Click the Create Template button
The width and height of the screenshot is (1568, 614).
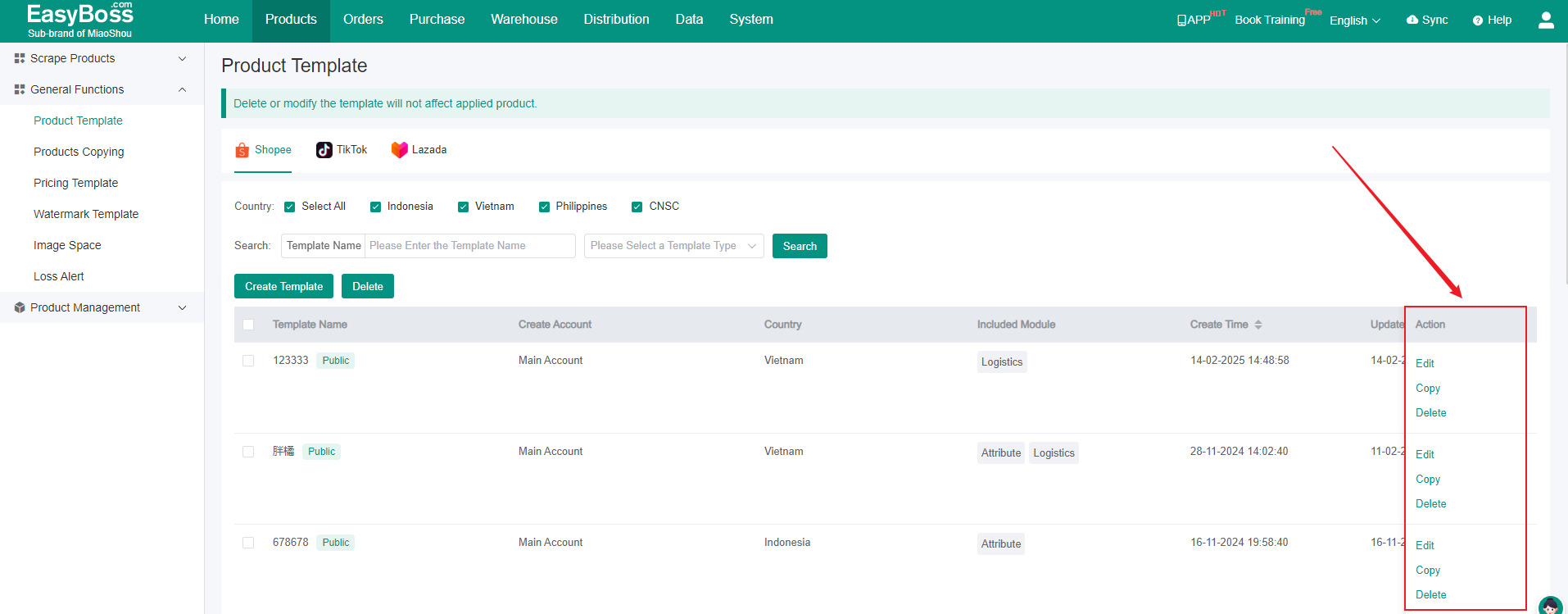click(283, 286)
